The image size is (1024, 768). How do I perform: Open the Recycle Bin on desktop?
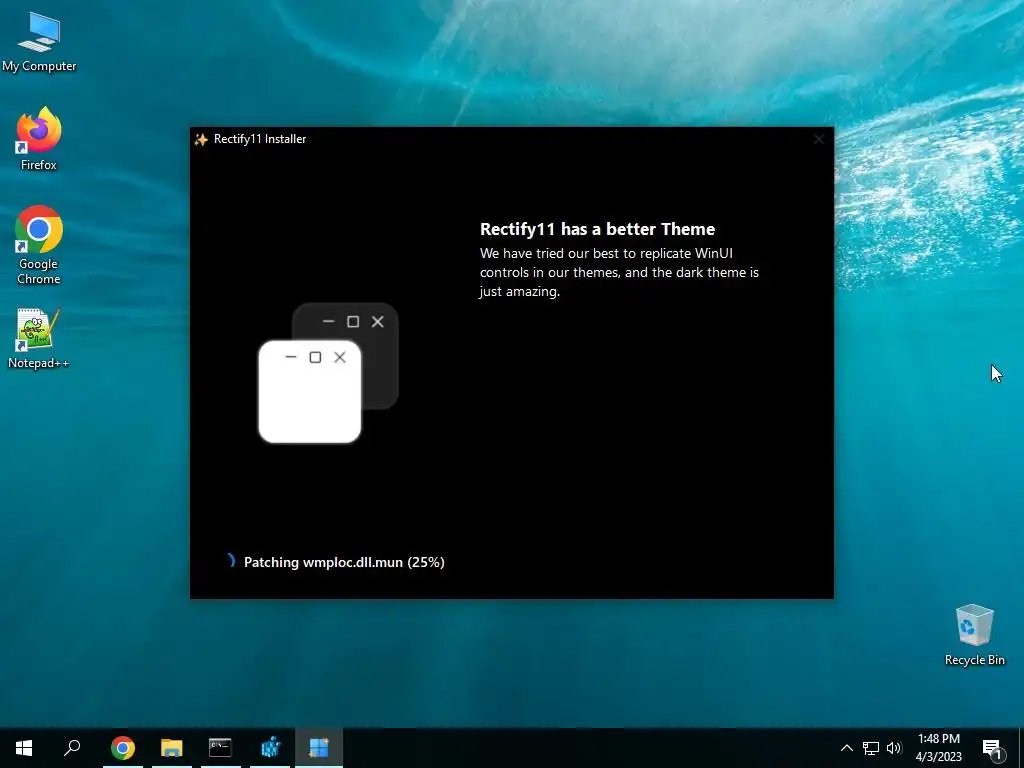[974, 635]
